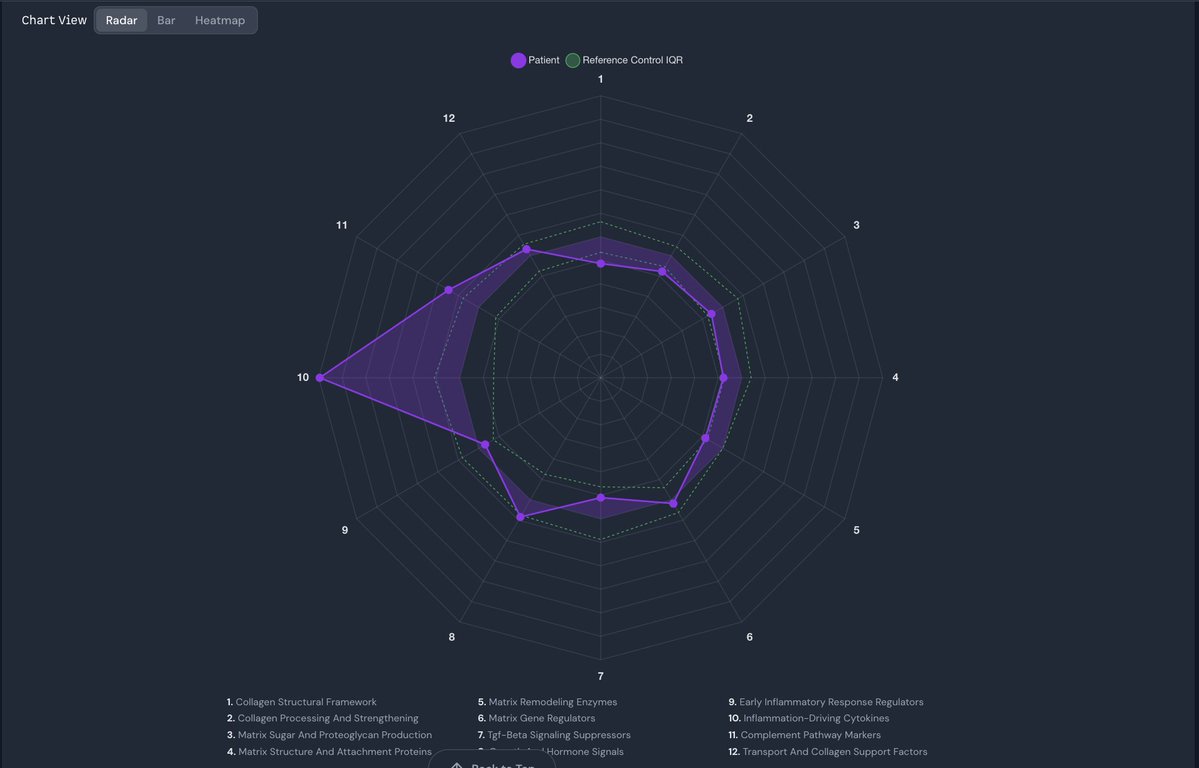Click radar axis label 1 at the top
1199x768 pixels.
(x=600, y=80)
